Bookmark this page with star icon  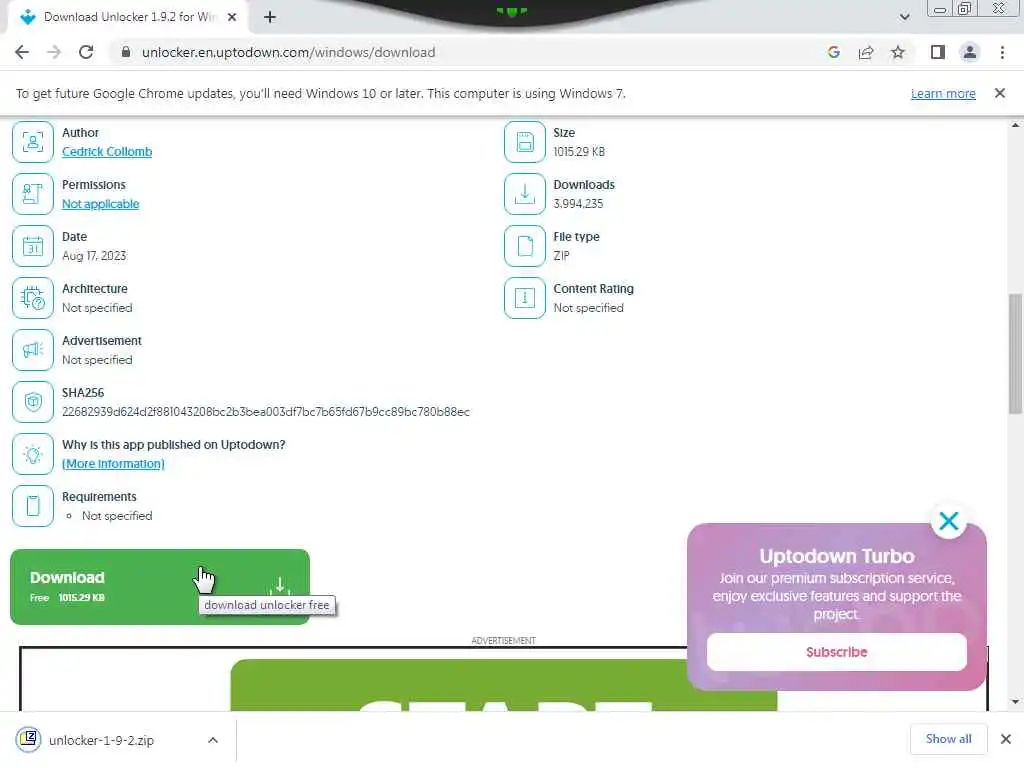[x=898, y=52]
